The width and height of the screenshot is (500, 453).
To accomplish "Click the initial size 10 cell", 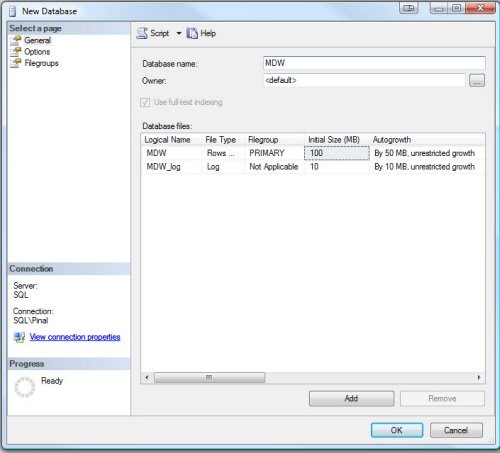I will click(337, 167).
